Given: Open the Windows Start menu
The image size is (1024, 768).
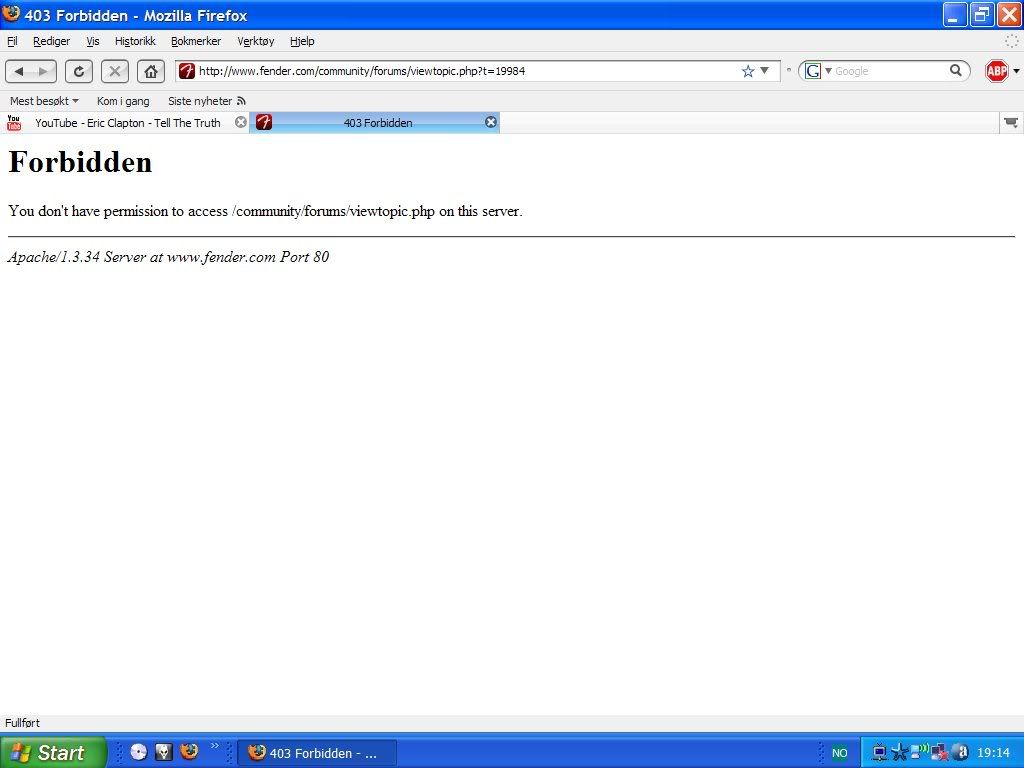Looking at the screenshot, I should coord(52,753).
